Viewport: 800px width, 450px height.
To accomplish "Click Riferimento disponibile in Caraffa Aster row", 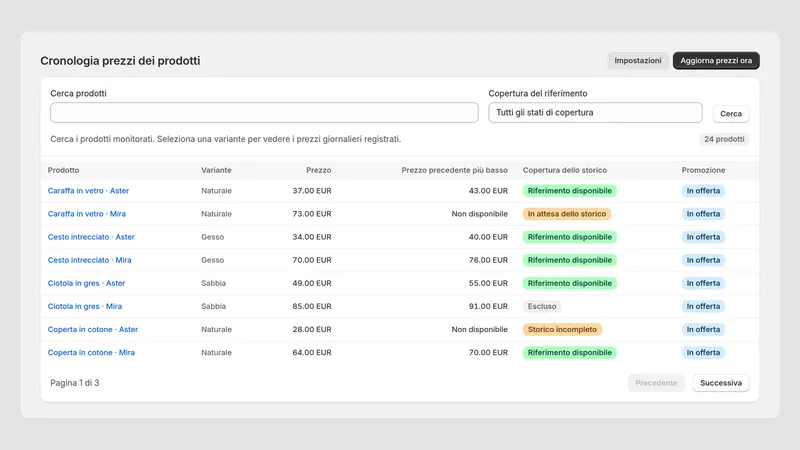I will click(x=569, y=191).
